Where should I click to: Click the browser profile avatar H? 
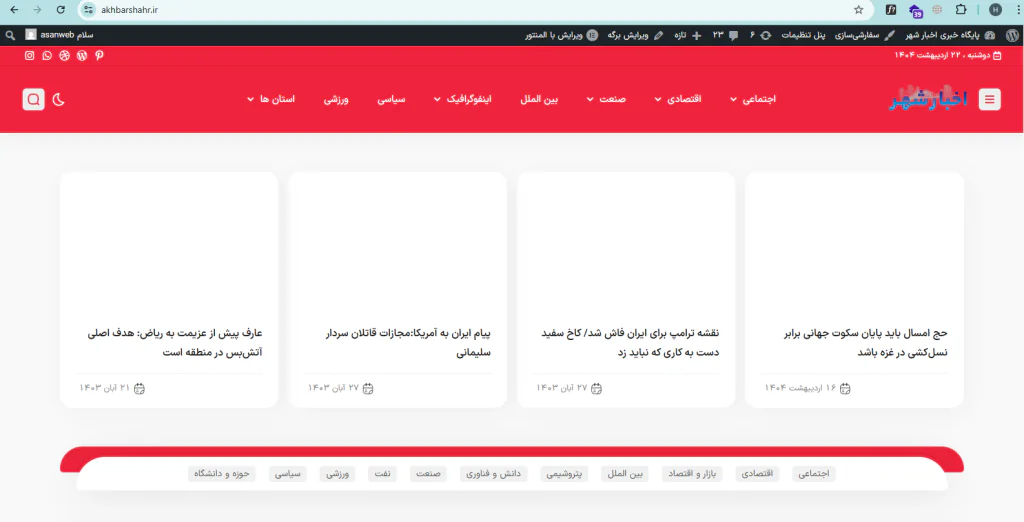click(995, 10)
